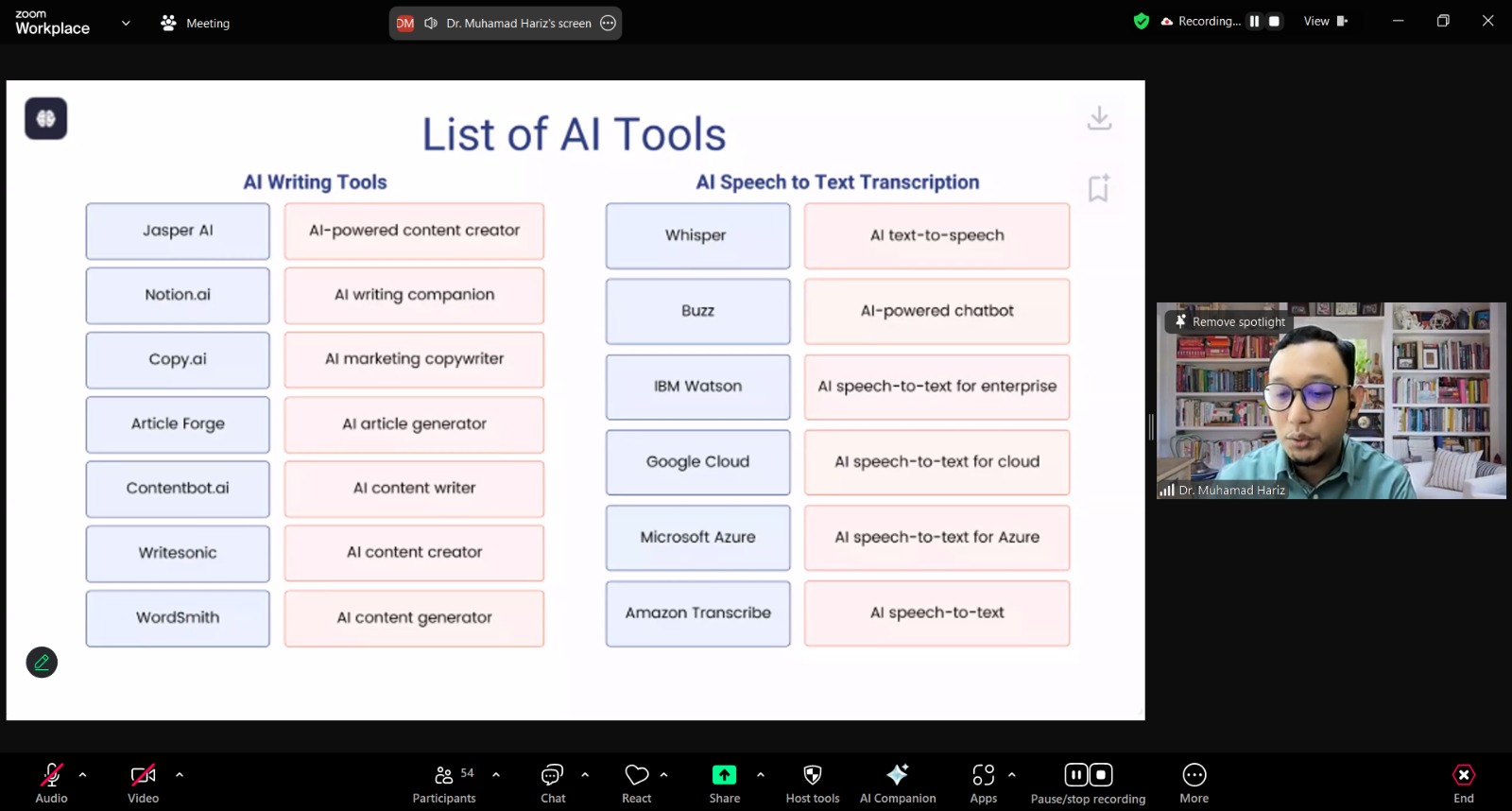Click the Whisper box
The image size is (1512, 811).
697,235
